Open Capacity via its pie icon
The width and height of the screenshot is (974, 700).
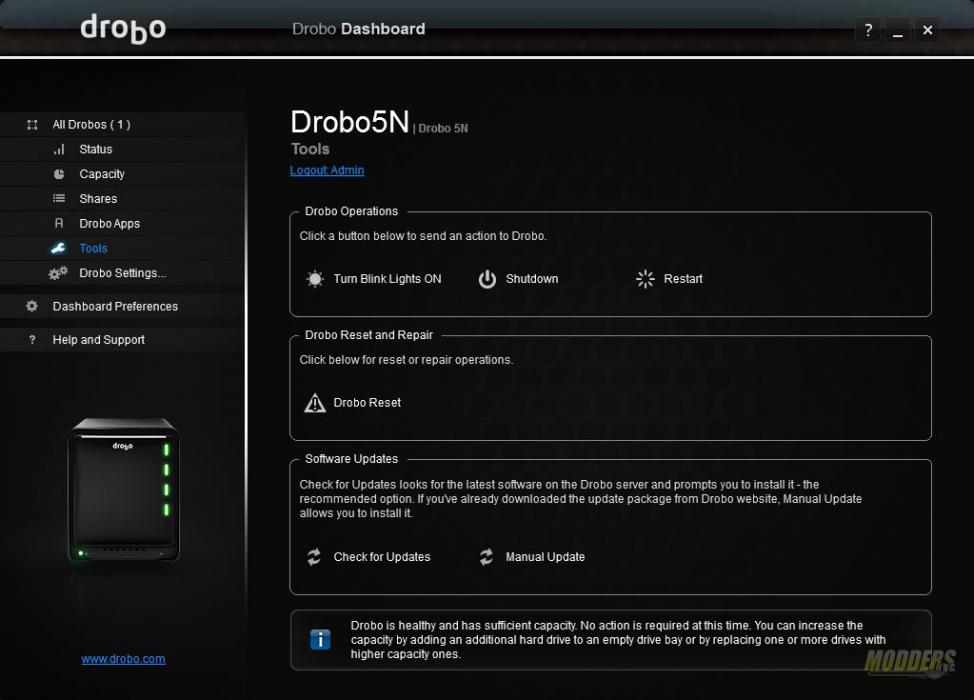(61, 173)
